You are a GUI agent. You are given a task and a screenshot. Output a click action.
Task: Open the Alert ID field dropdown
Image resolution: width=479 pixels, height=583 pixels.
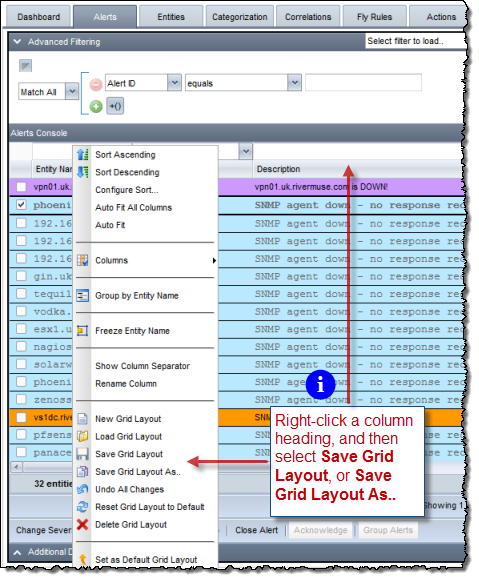coord(174,83)
